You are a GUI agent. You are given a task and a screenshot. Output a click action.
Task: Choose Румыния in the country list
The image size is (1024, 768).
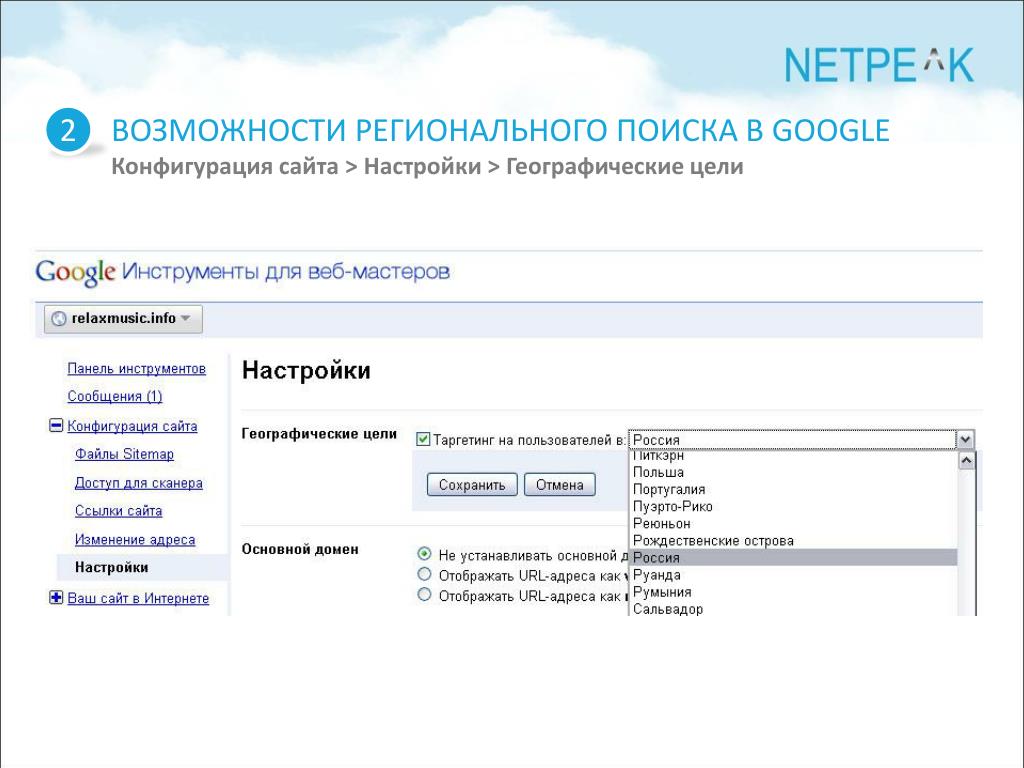pyautogui.click(x=793, y=592)
